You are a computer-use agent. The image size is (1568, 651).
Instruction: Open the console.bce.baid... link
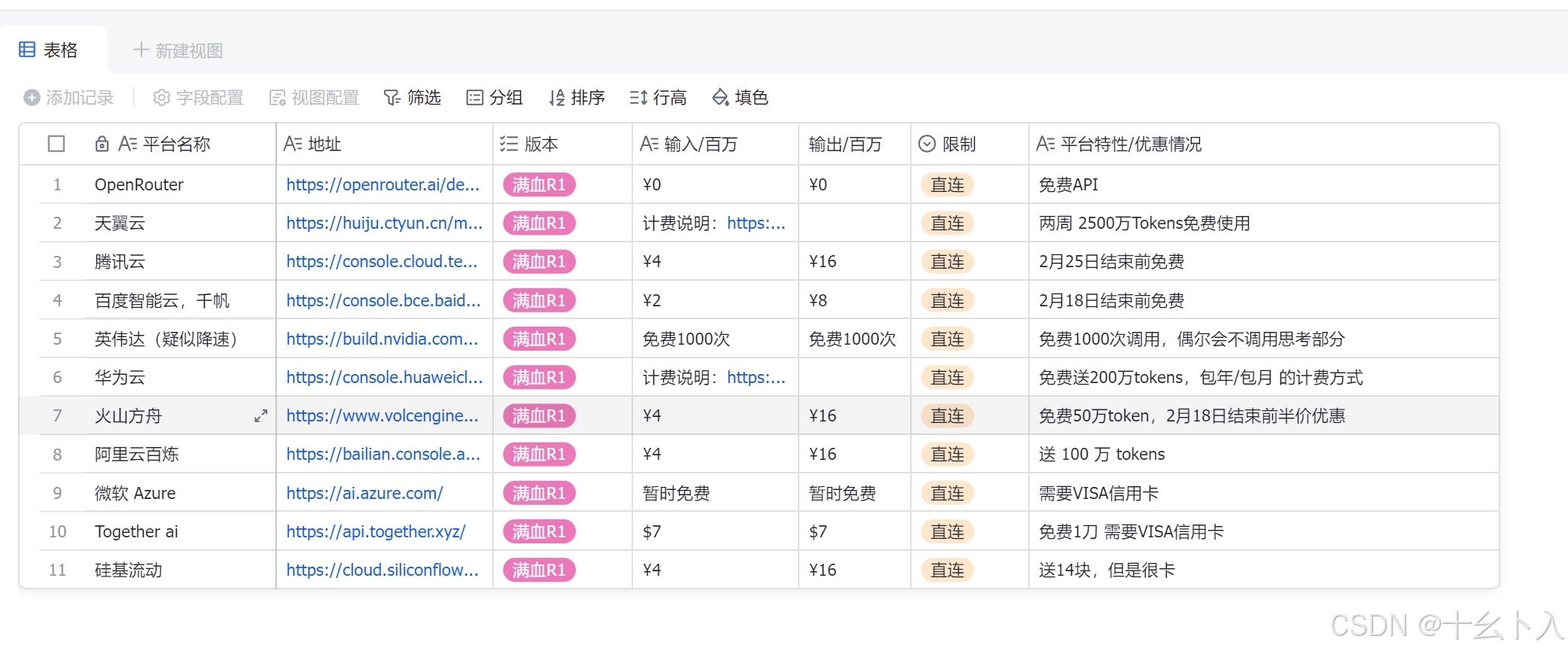[x=383, y=301]
